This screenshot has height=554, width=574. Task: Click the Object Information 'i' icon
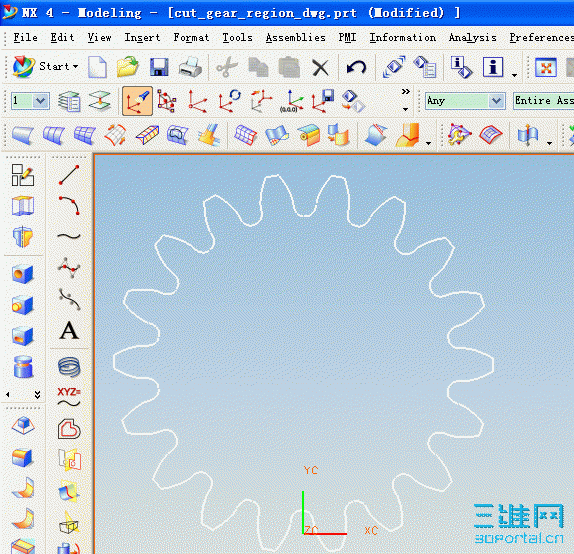[493, 67]
